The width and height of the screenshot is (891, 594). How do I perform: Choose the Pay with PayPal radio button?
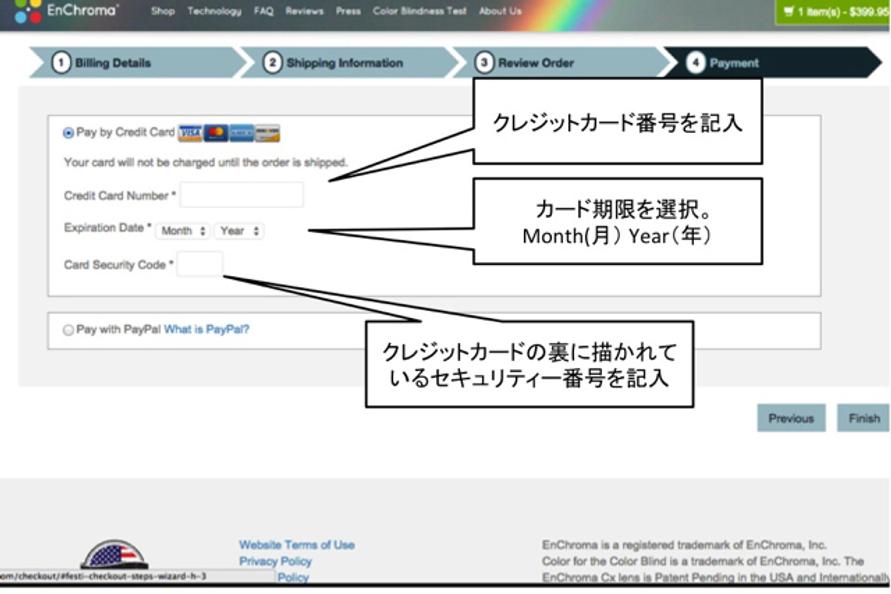(69, 330)
